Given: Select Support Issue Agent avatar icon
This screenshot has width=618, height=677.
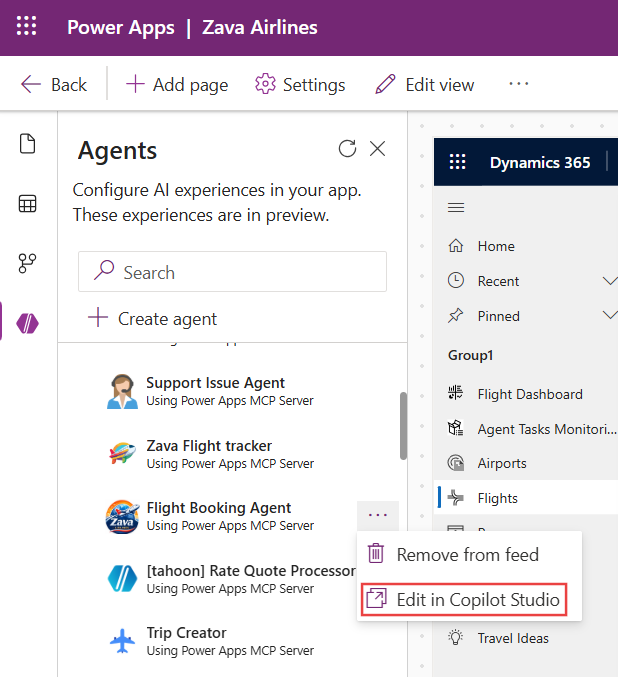Looking at the screenshot, I should [123, 391].
